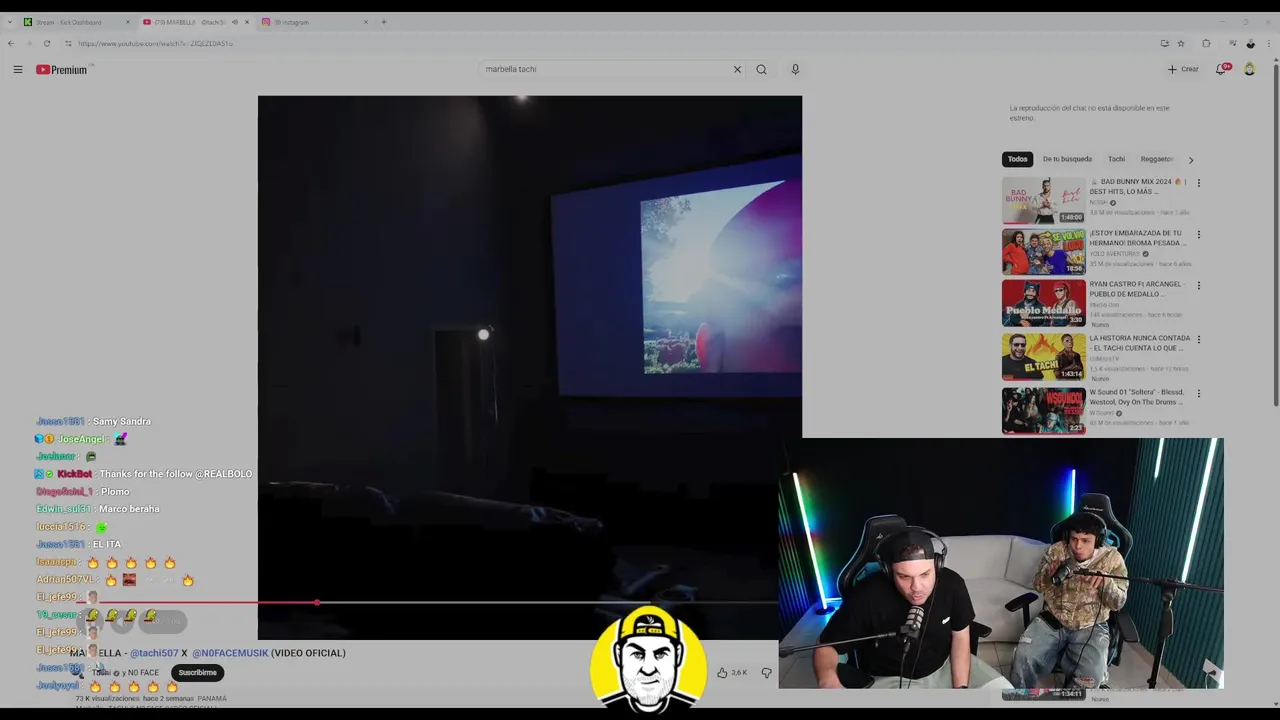Expand the tab search dropdown arrow
The image size is (1280, 720).
pyautogui.click(x=8, y=22)
